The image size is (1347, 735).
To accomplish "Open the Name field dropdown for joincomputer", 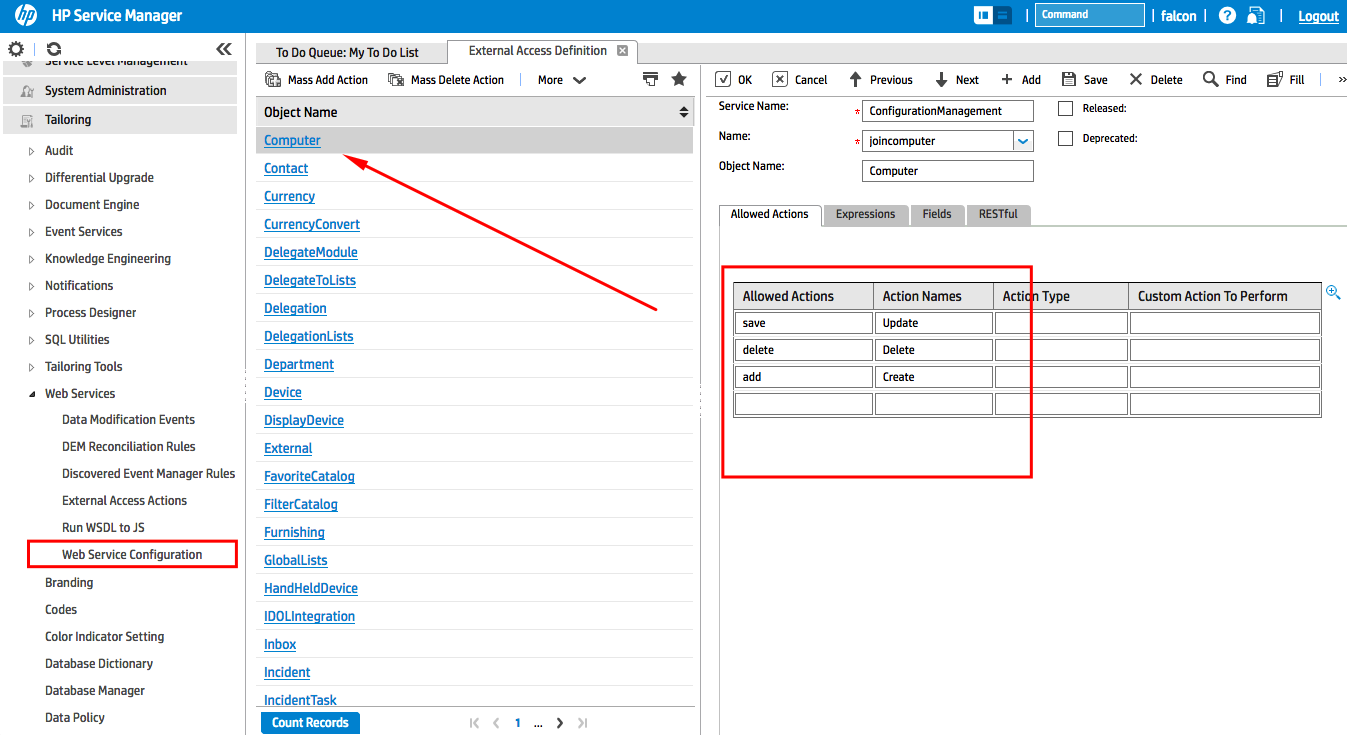I will [1023, 140].
